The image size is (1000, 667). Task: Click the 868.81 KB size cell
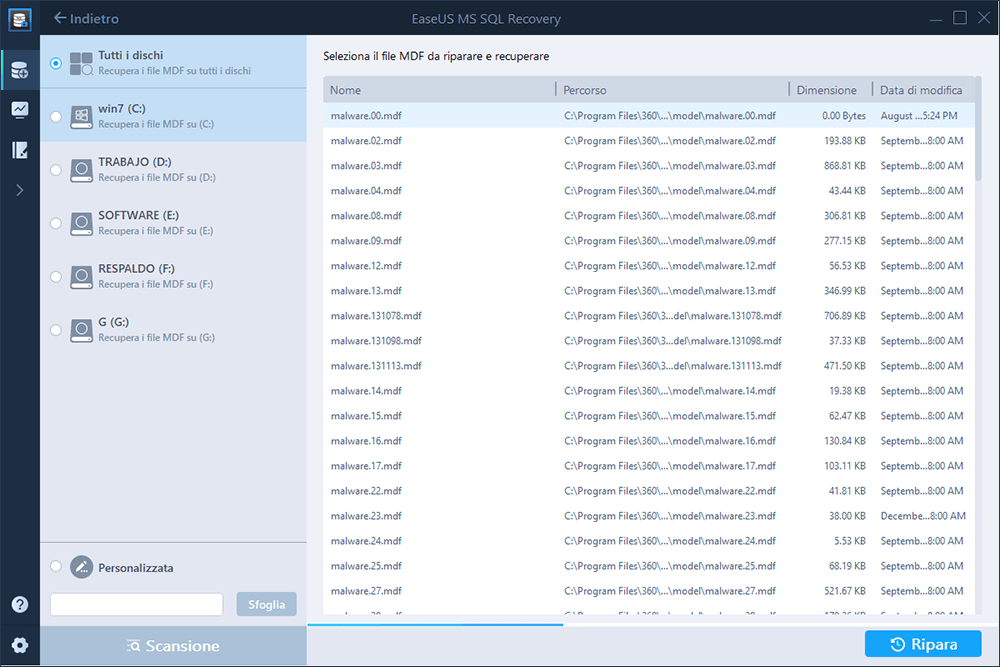[x=844, y=166]
